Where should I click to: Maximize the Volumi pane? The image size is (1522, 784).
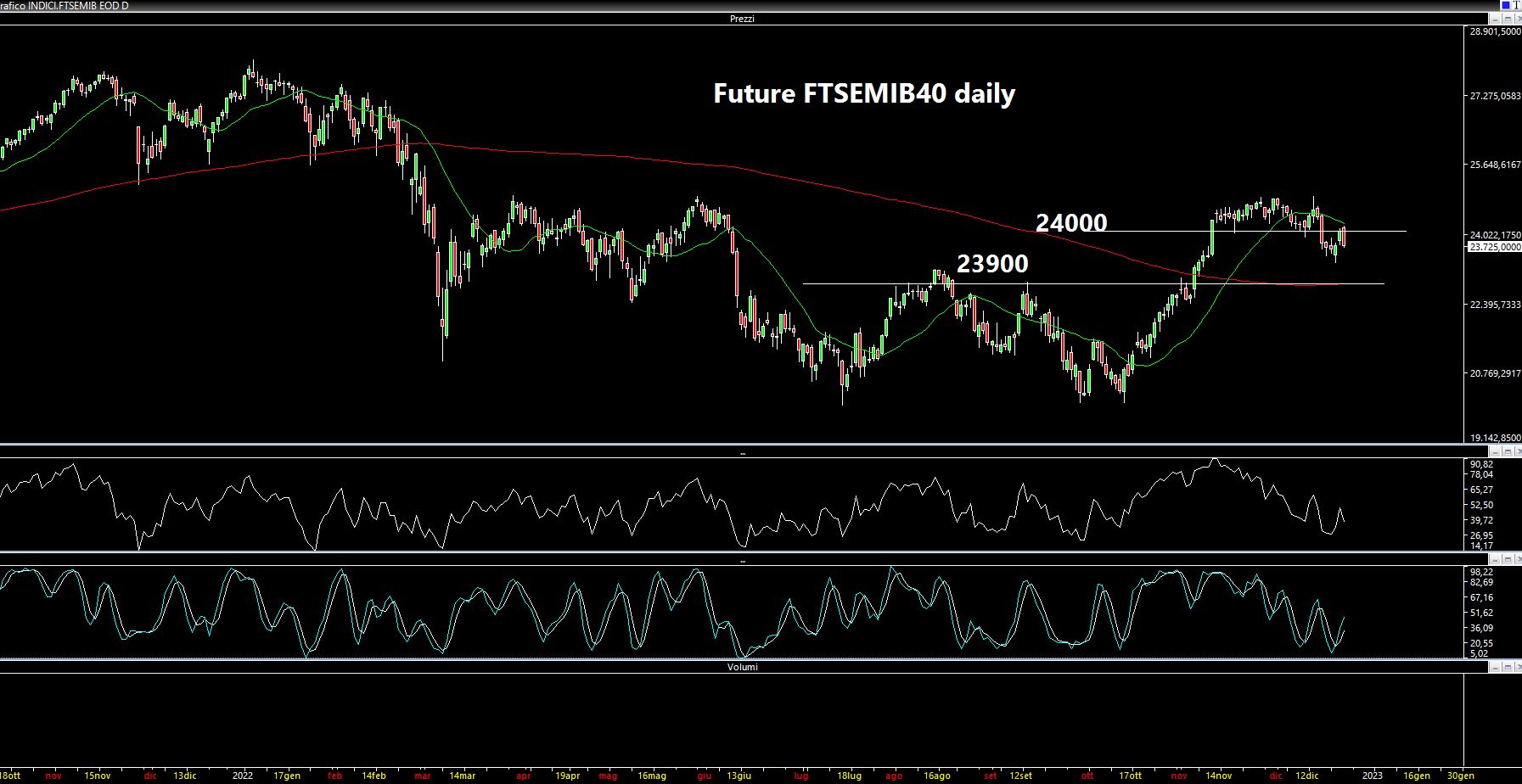click(1508, 668)
